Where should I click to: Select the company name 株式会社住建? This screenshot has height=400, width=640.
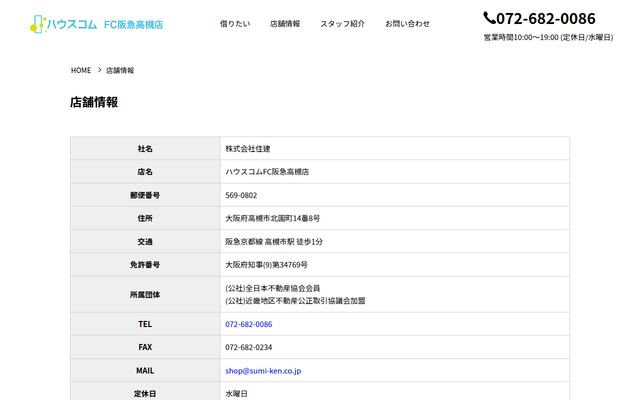pos(248,149)
